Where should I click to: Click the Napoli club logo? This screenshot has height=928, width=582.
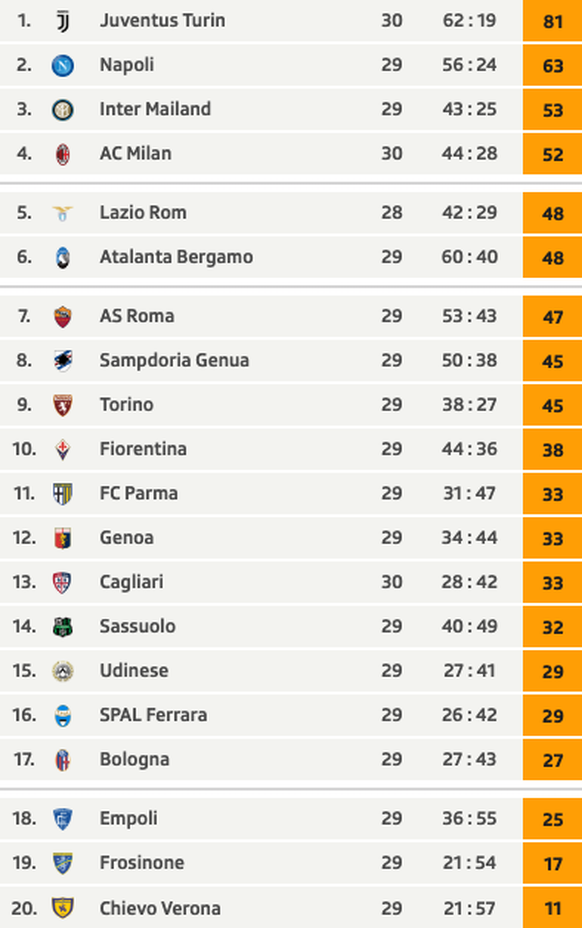63,65
